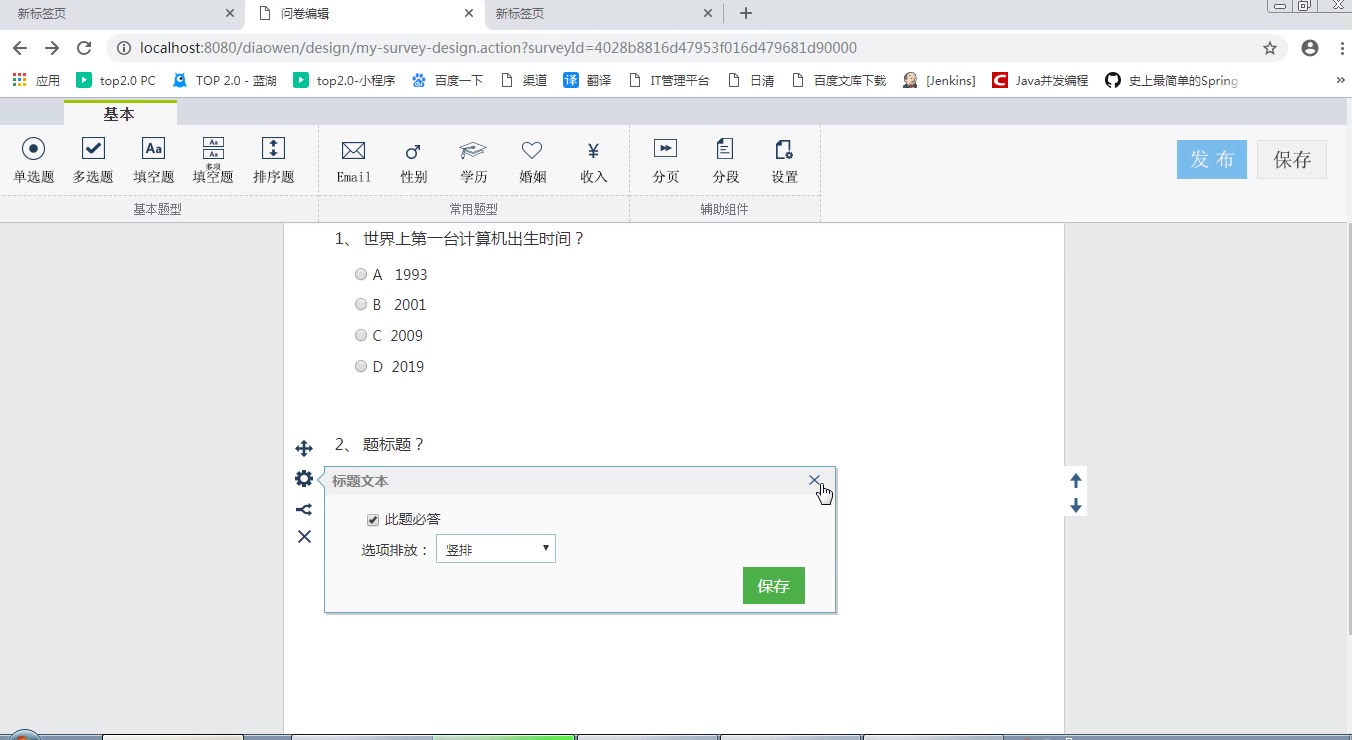Viewport: 1352px width, 740px height.
Task: Add a 分段 section break
Action: [725, 160]
